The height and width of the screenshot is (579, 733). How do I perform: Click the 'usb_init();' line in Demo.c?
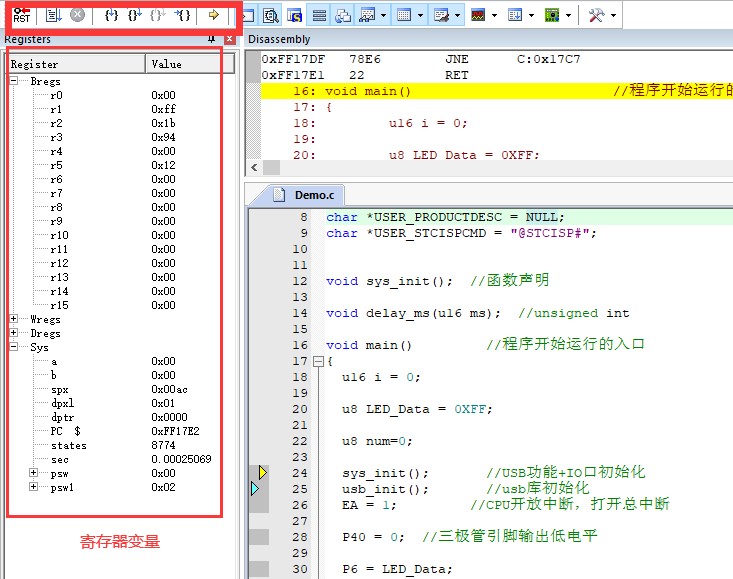pos(385,489)
